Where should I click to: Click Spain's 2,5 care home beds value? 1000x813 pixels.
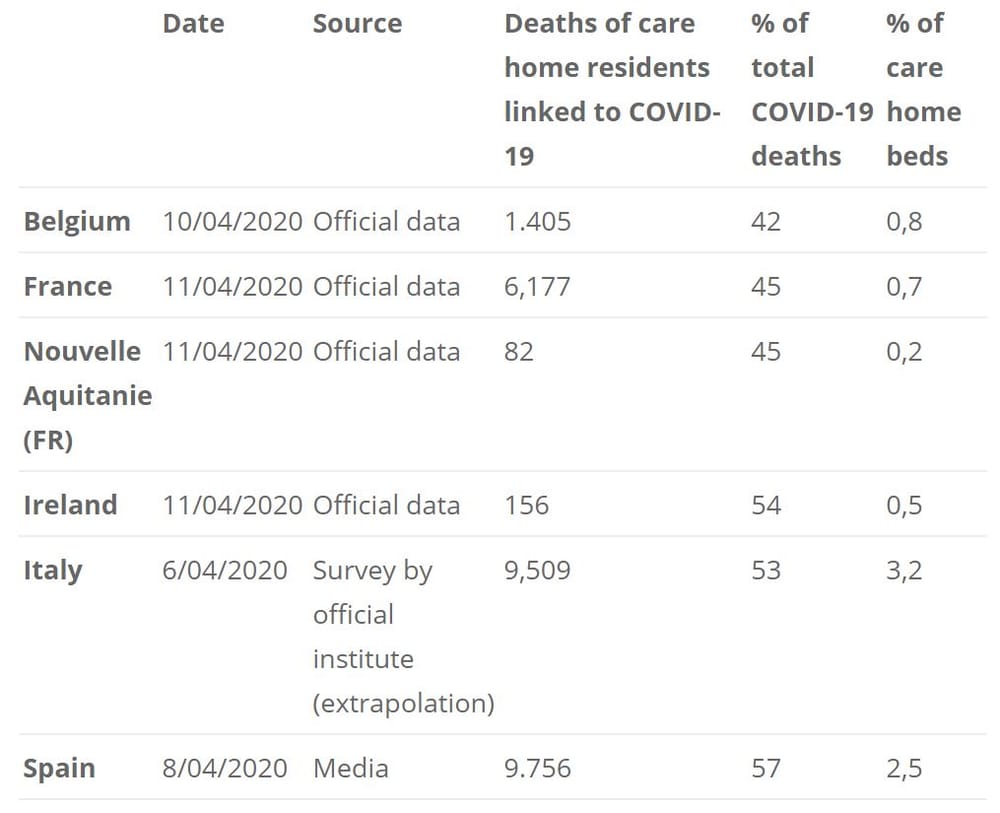click(x=904, y=768)
